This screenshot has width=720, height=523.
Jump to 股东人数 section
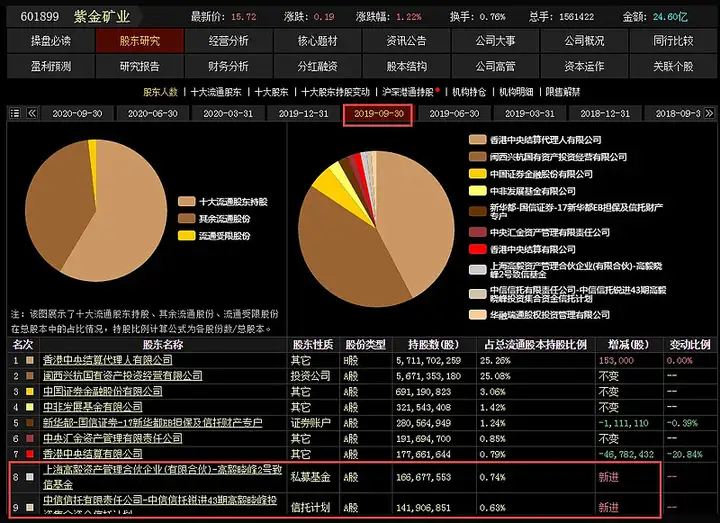click(160, 92)
